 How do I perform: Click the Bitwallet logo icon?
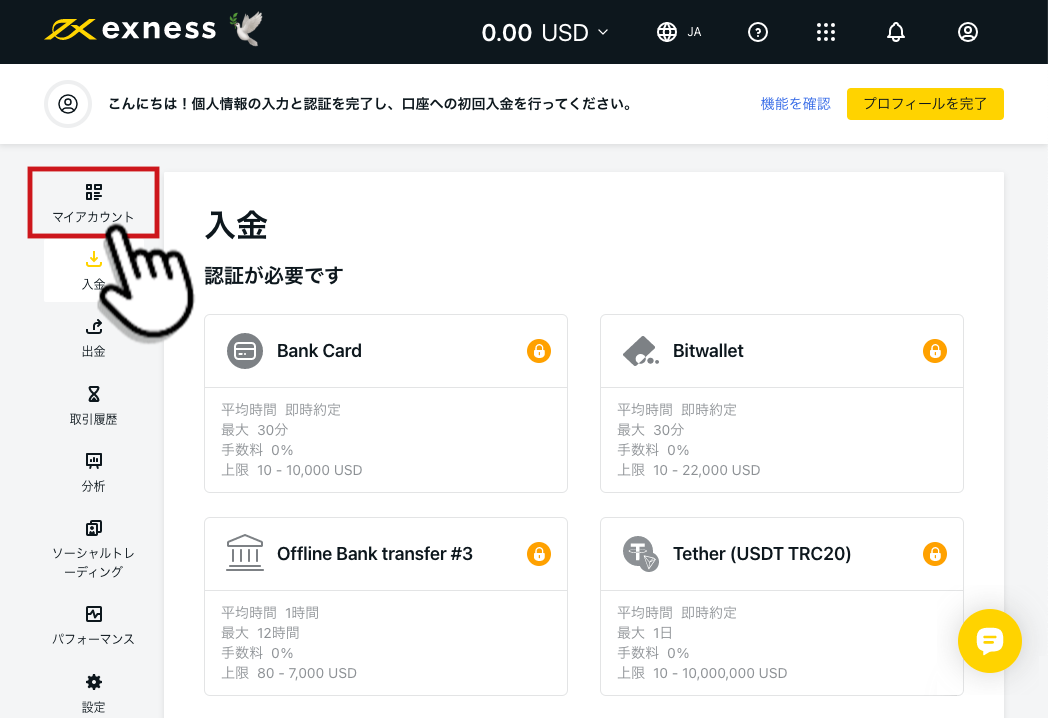click(640, 351)
